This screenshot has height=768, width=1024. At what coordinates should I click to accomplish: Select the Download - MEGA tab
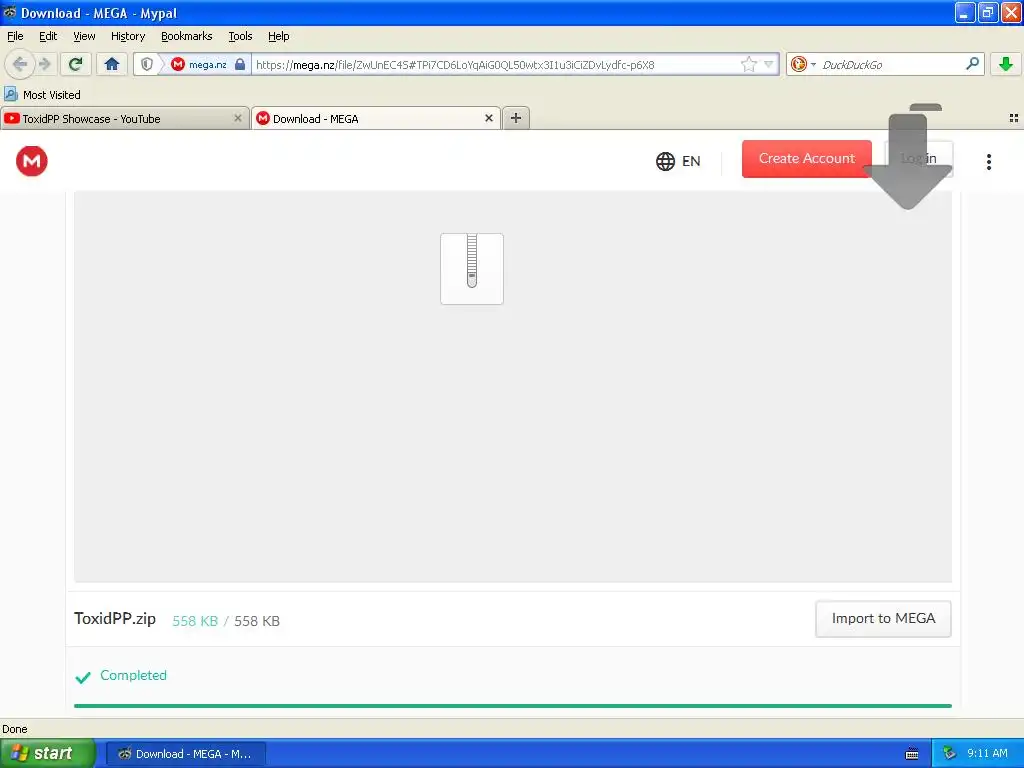click(376, 118)
